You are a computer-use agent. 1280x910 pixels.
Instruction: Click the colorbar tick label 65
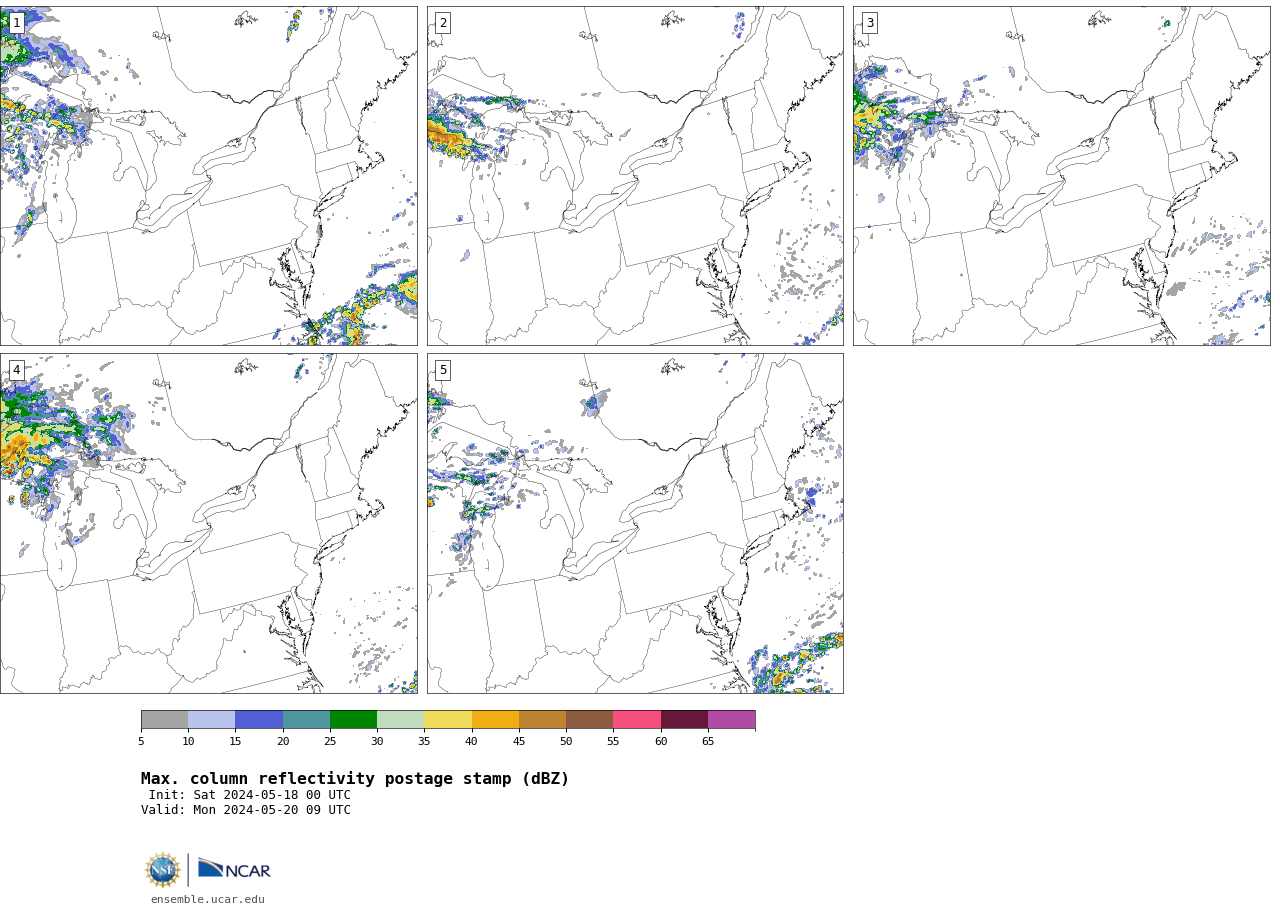point(708,741)
